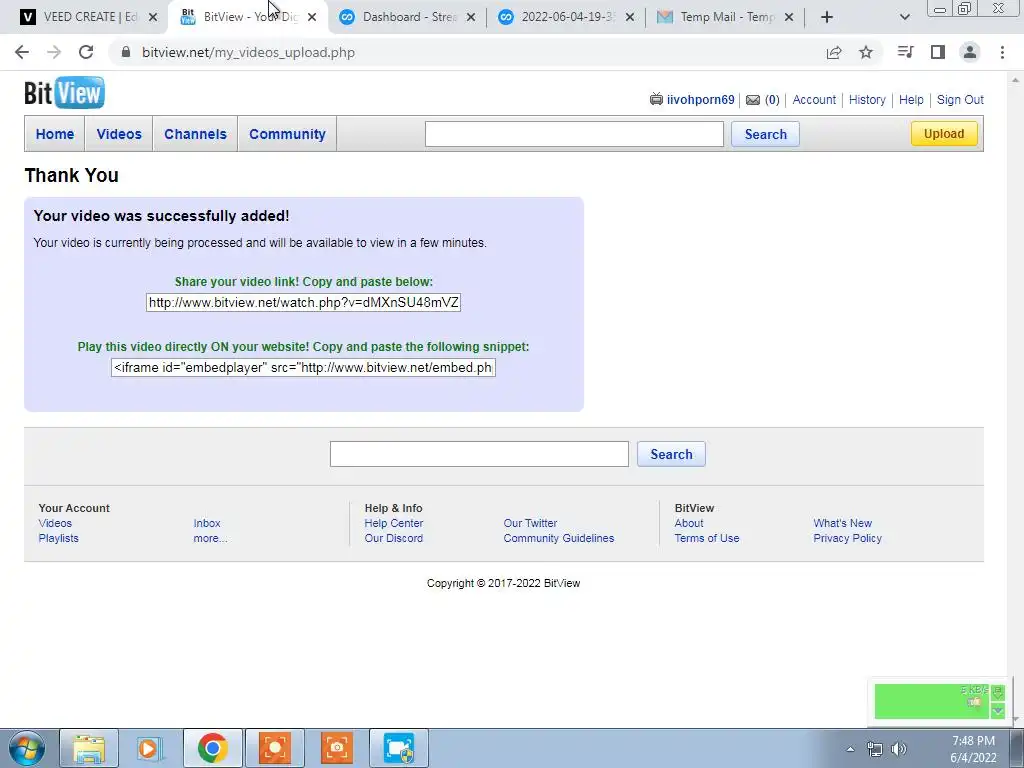Viewport: 1024px width, 768px height.
Task: Close the 2022-06-04 tab
Action: point(630,17)
